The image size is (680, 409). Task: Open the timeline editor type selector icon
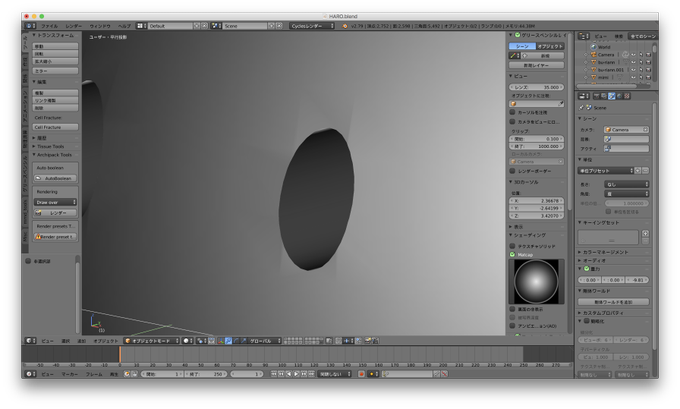pos(30,374)
